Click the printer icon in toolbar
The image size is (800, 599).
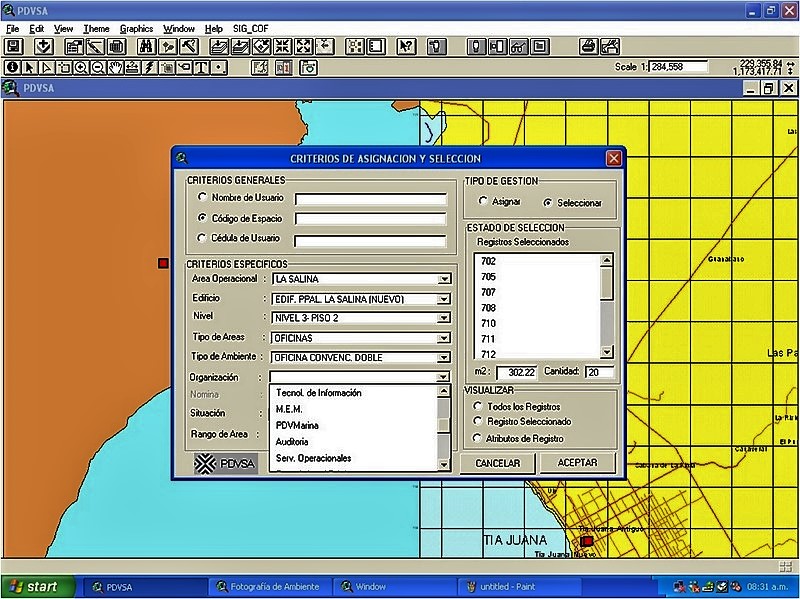coord(589,47)
